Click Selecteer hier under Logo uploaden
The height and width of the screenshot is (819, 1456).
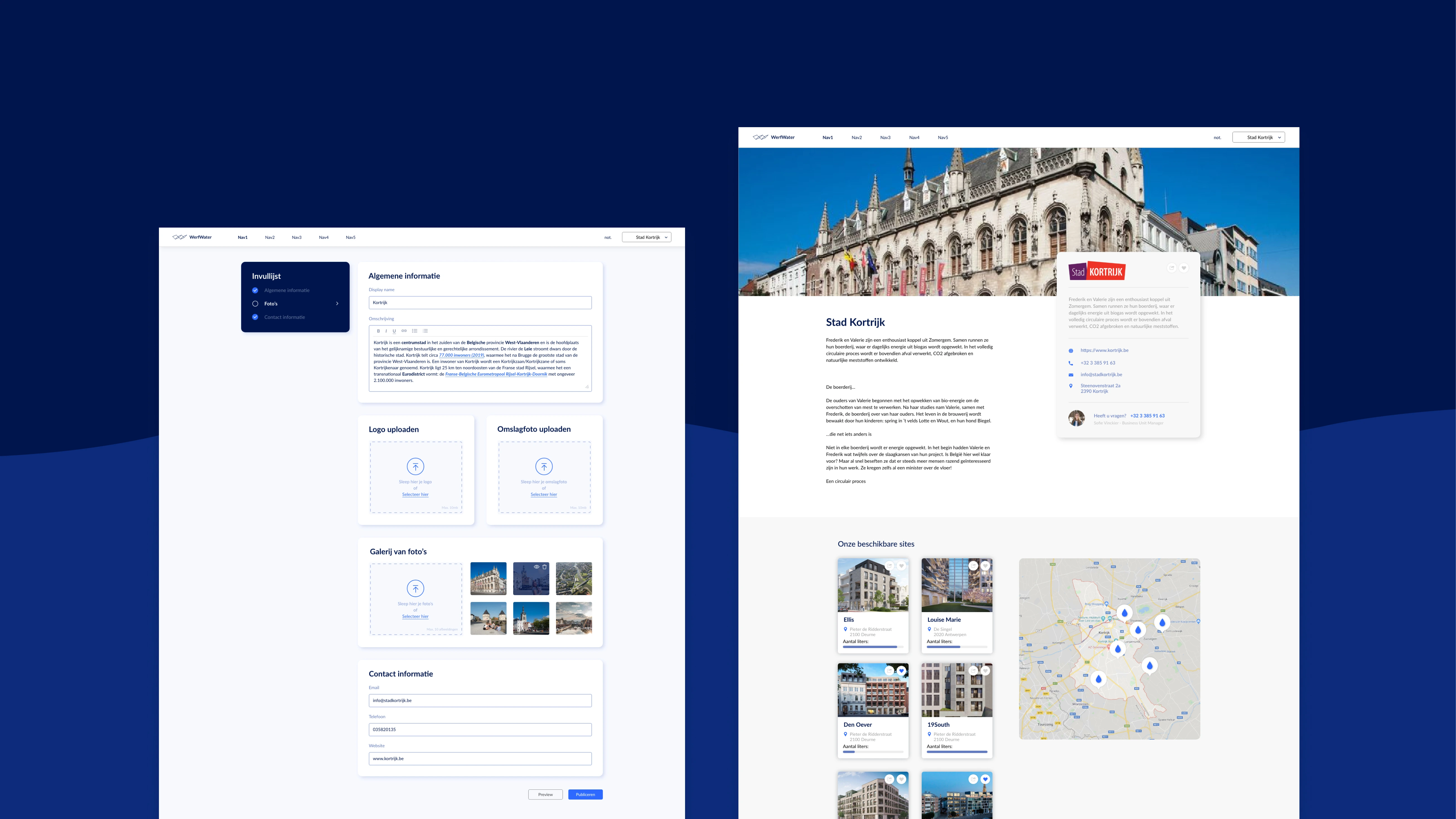click(x=415, y=495)
